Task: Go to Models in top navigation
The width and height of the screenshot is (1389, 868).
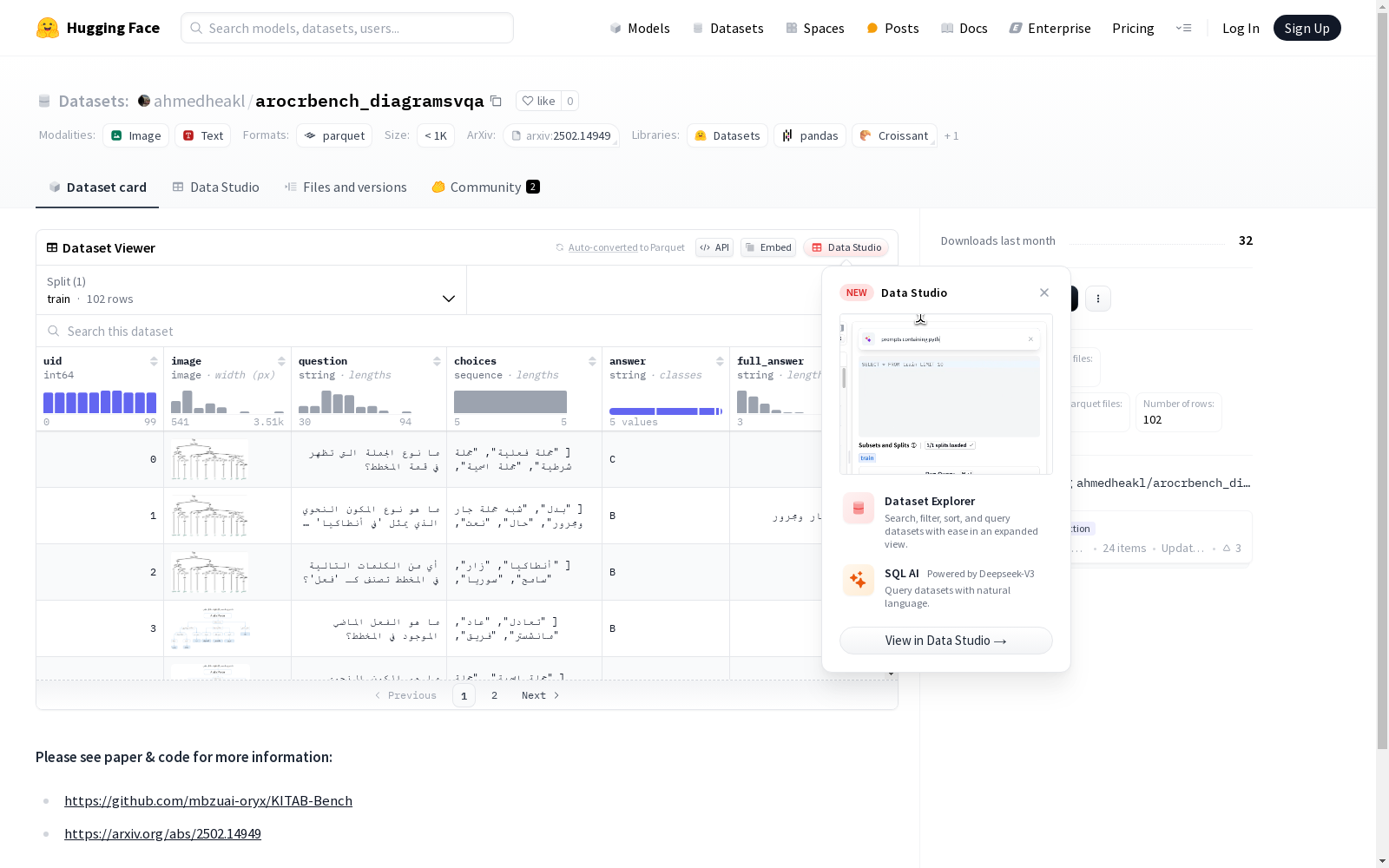Action: point(640,28)
